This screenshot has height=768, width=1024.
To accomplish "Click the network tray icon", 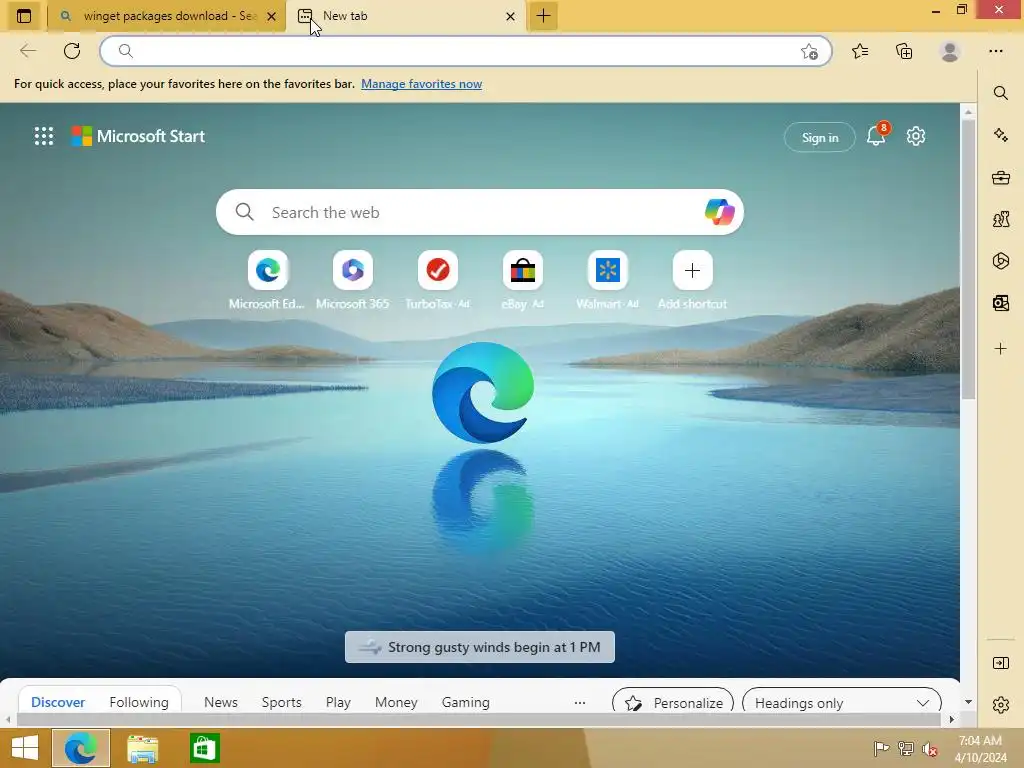I will pyautogui.click(x=906, y=748).
